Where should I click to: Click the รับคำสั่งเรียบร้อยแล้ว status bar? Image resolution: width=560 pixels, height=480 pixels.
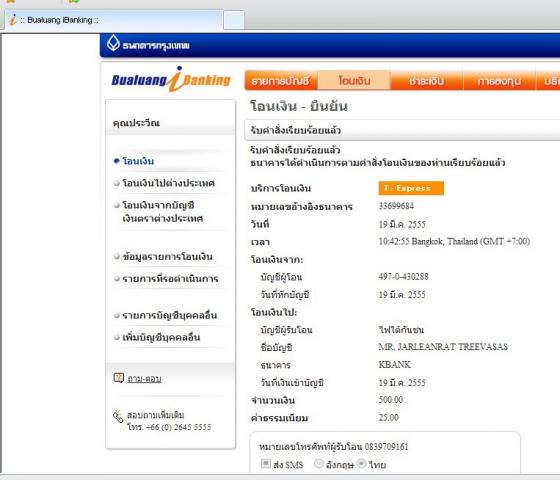click(x=402, y=130)
